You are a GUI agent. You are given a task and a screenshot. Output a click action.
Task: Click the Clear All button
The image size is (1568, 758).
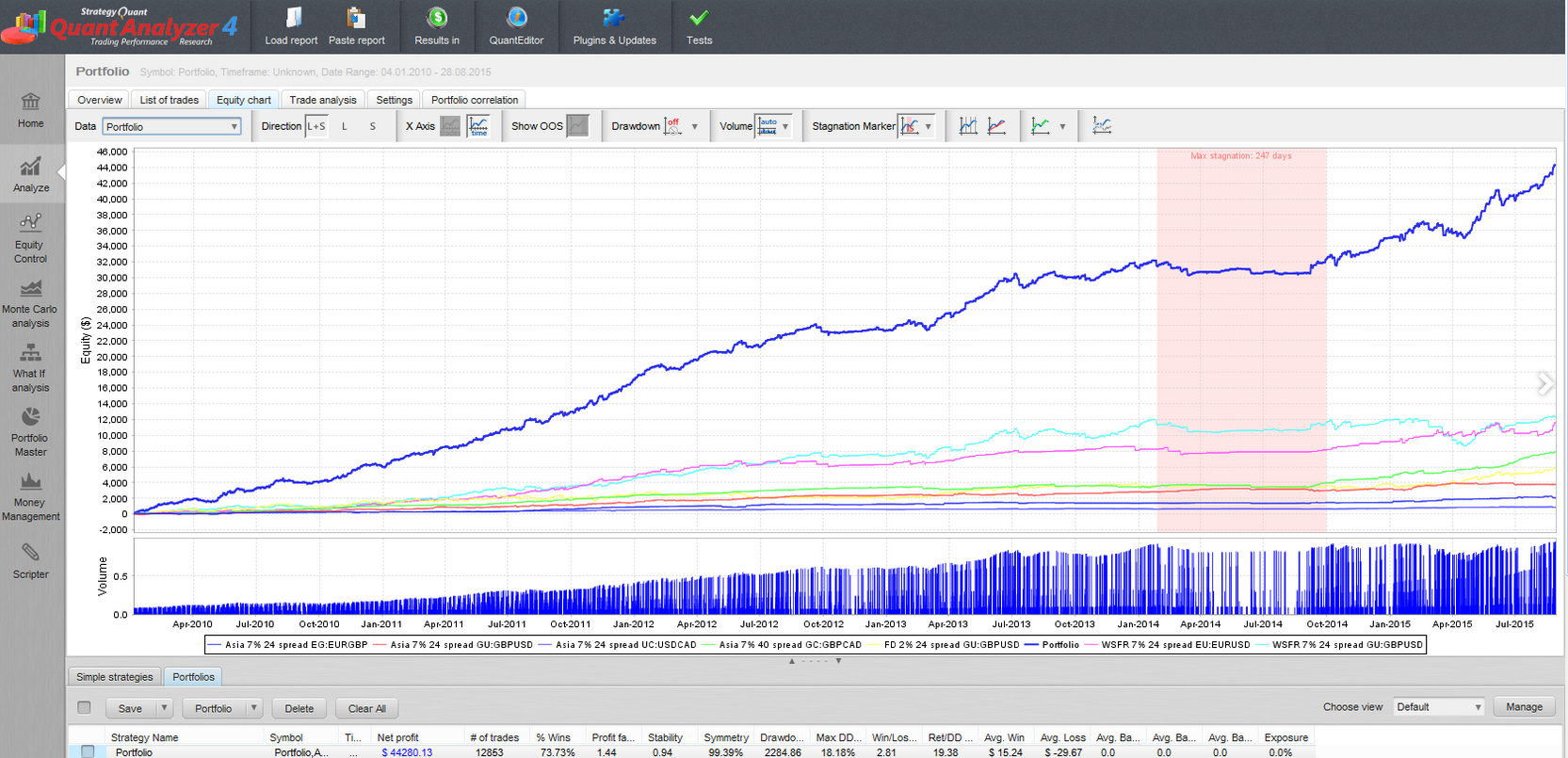point(366,708)
